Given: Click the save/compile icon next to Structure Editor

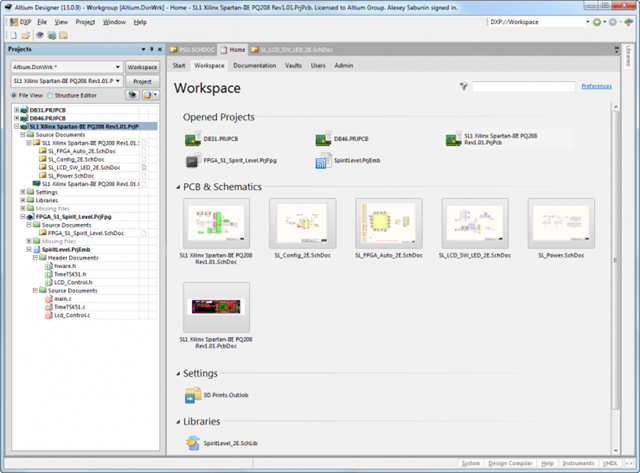Looking at the screenshot, I should 132,95.
